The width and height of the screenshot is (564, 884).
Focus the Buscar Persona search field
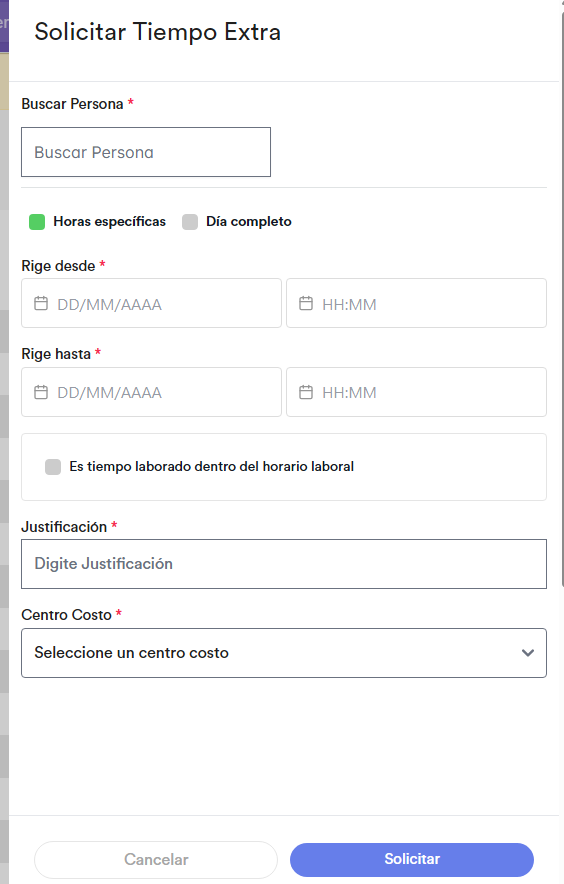(x=146, y=152)
